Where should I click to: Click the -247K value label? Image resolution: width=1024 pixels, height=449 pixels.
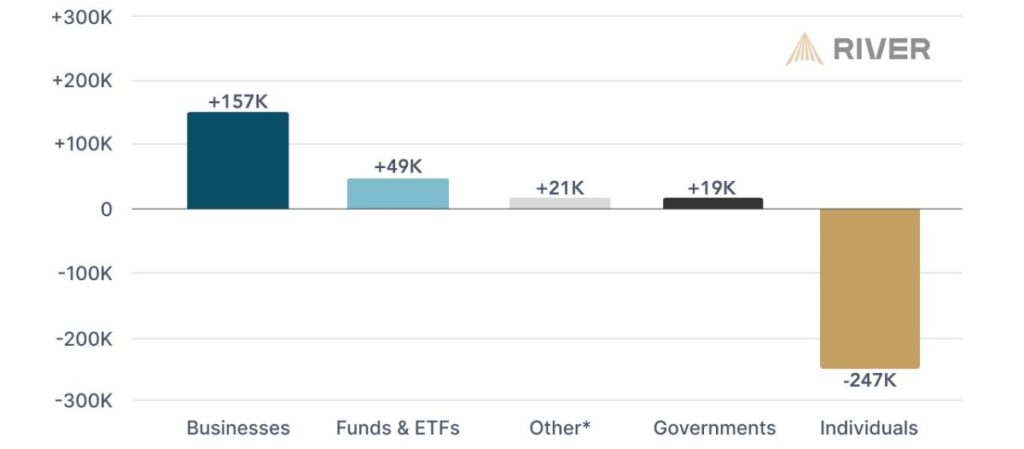click(869, 380)
